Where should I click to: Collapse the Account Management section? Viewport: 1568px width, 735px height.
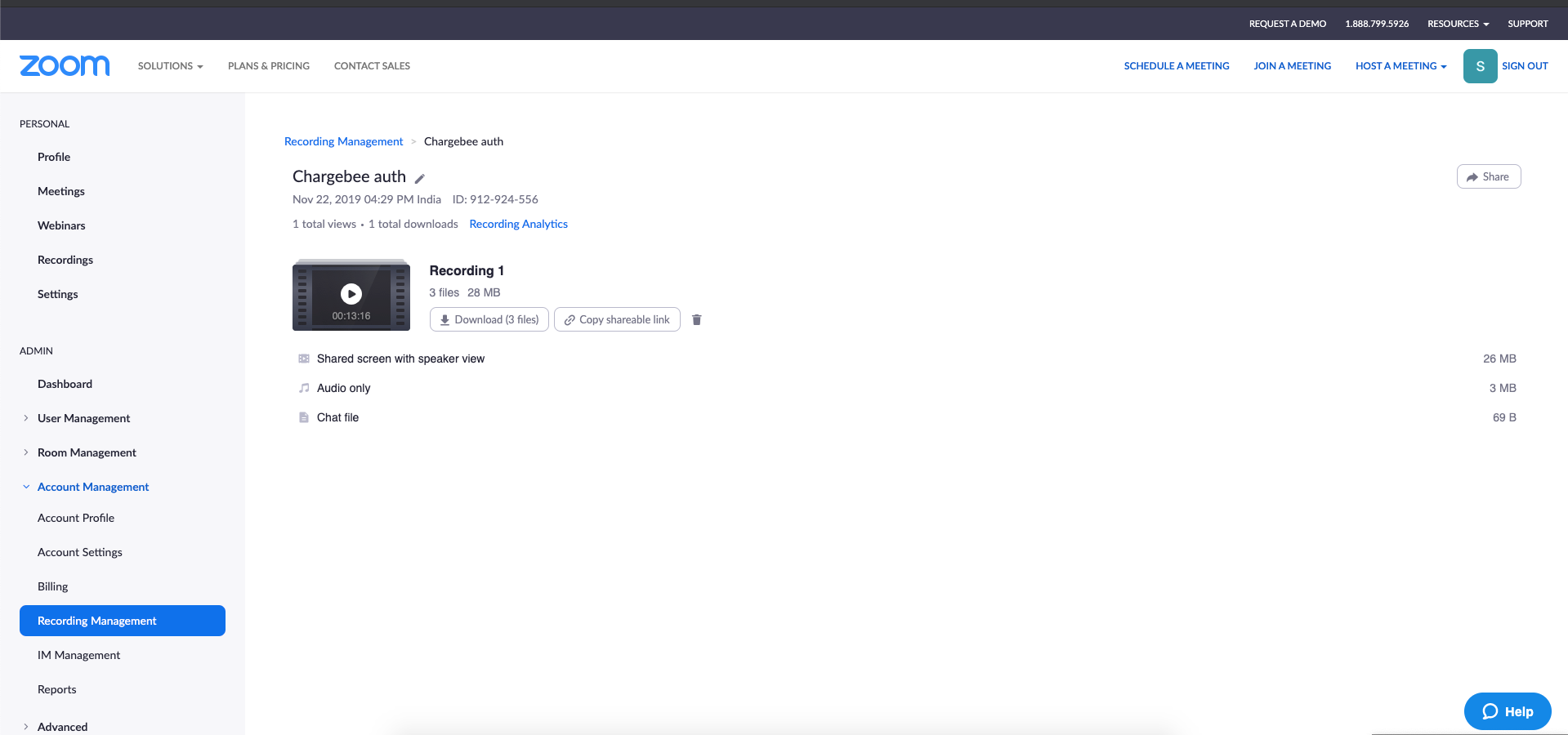pos(26,487)
